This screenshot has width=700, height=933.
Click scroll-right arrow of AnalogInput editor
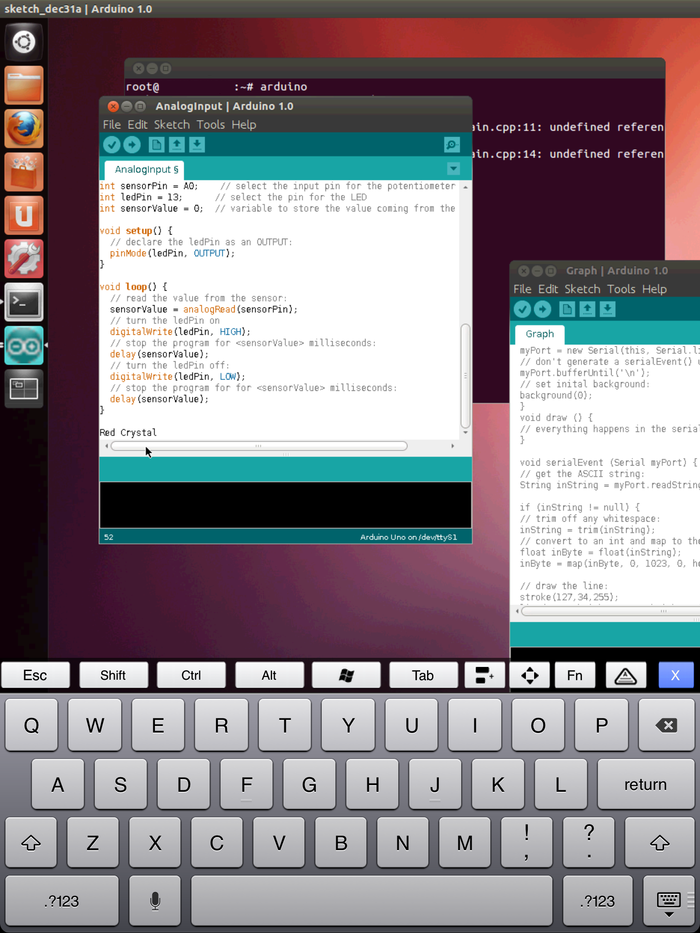(452, 446)
